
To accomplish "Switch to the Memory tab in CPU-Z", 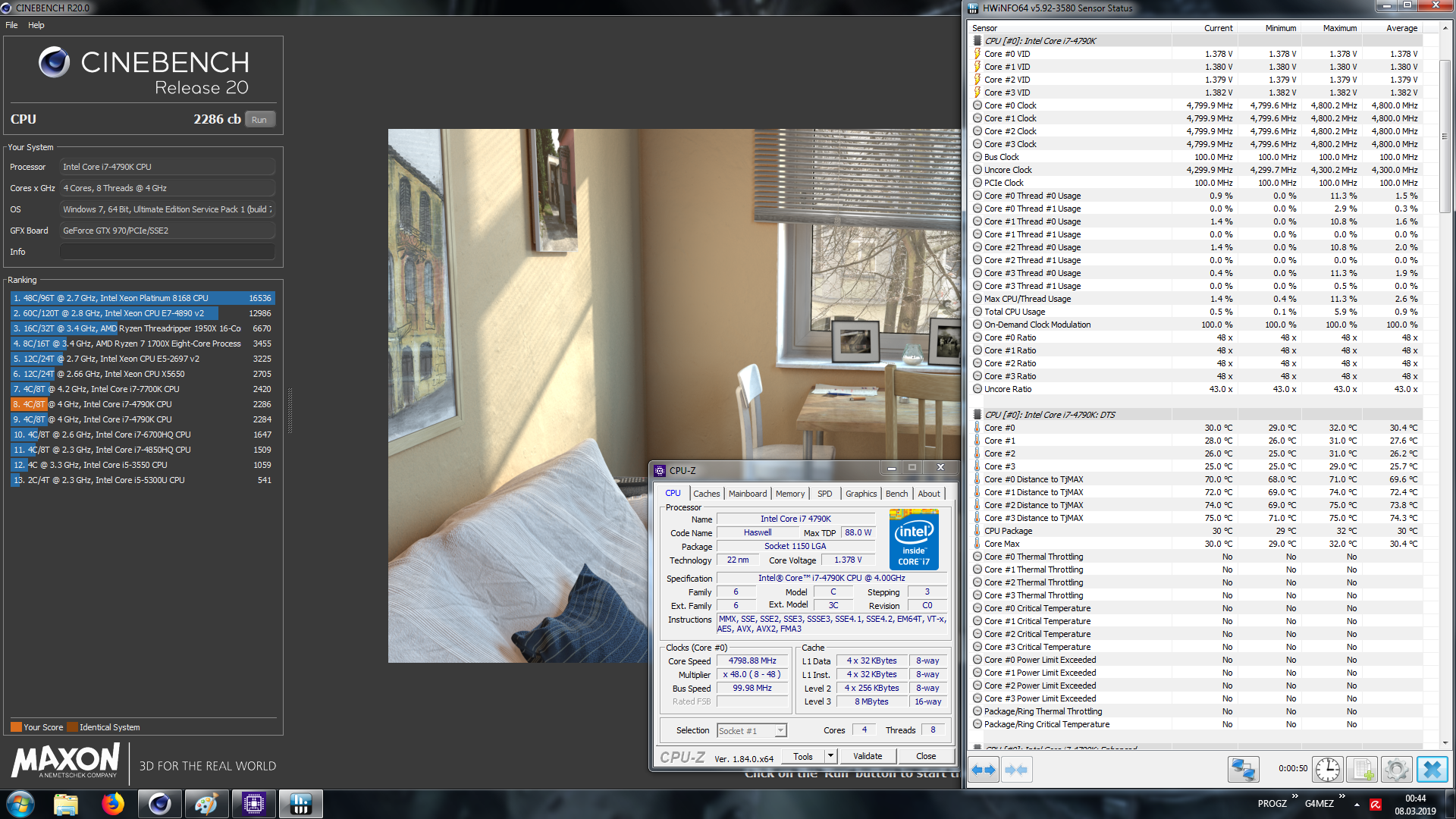I will tap(790, 494).
